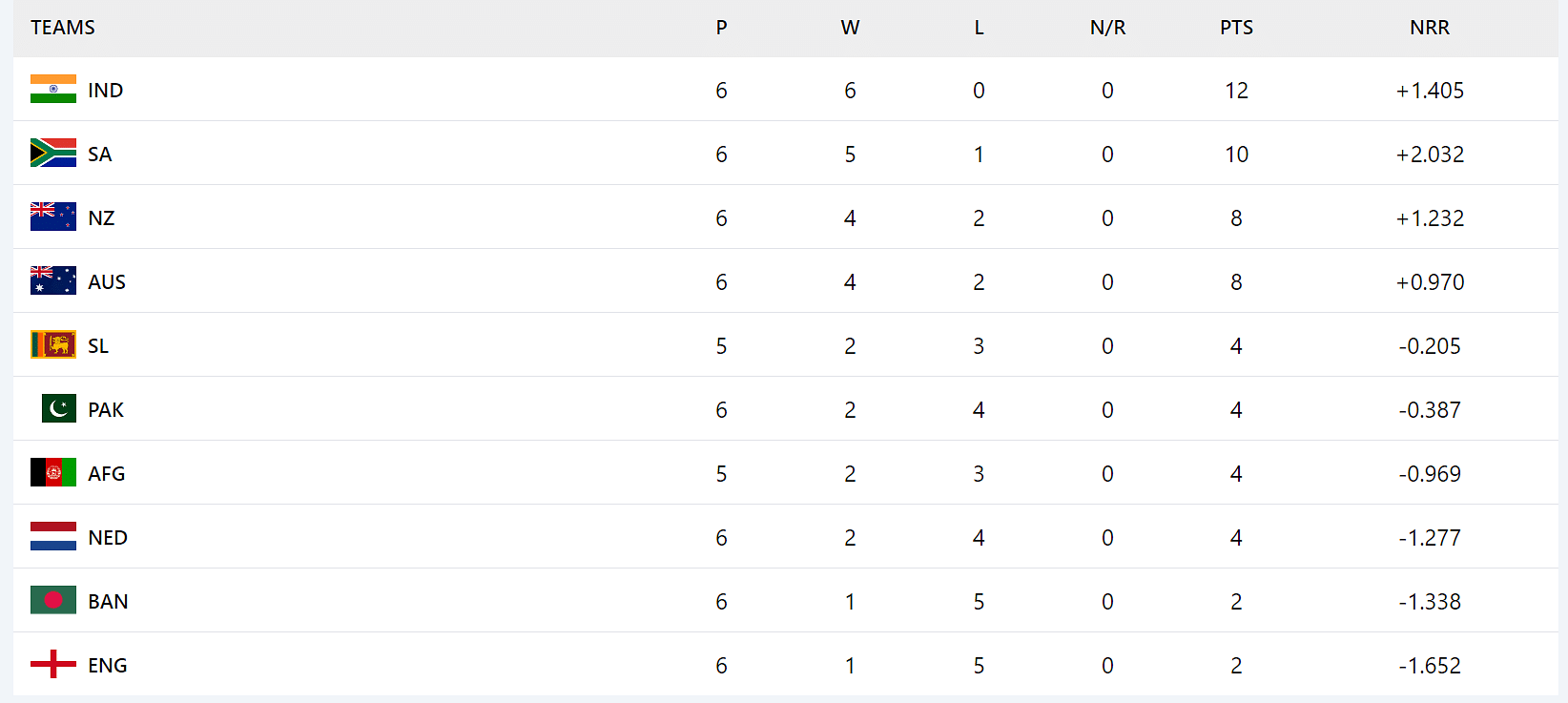Screen dimensions: 1568x703
Task: Click the Afghanistan flag icon
Action: tap(53, 473)
